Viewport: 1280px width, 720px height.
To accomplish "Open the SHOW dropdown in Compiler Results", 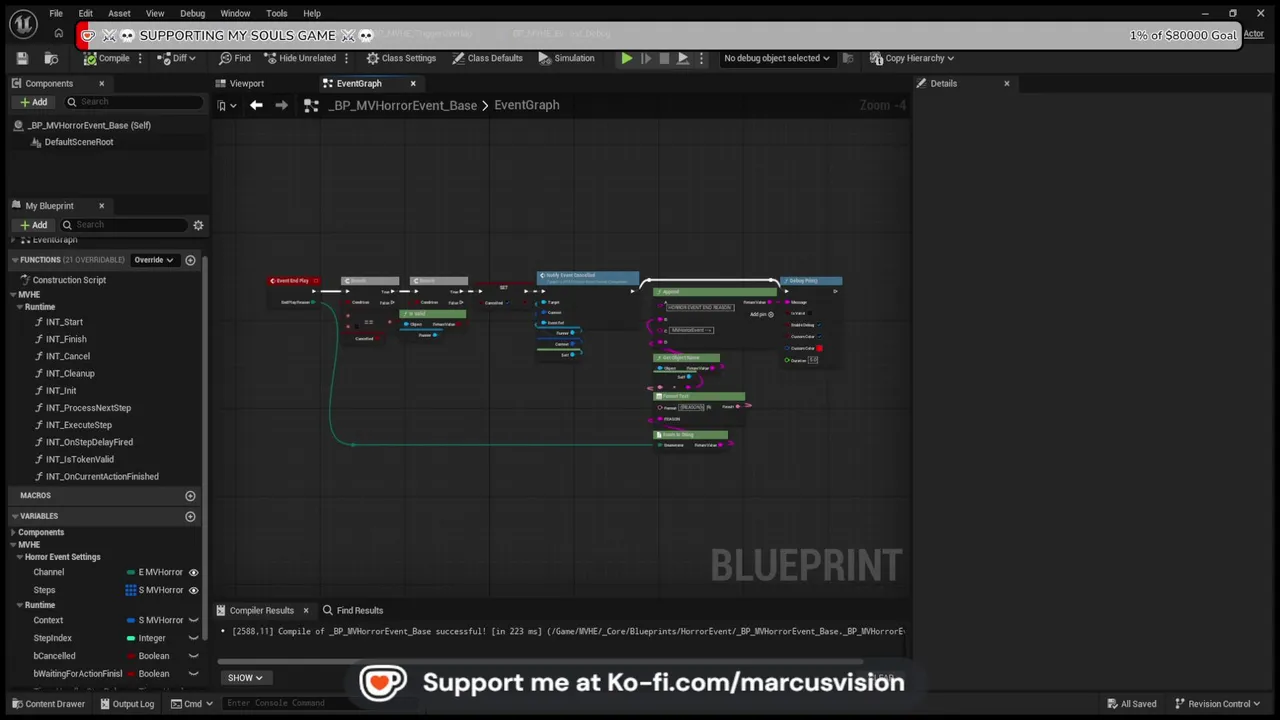I will 245,678.
